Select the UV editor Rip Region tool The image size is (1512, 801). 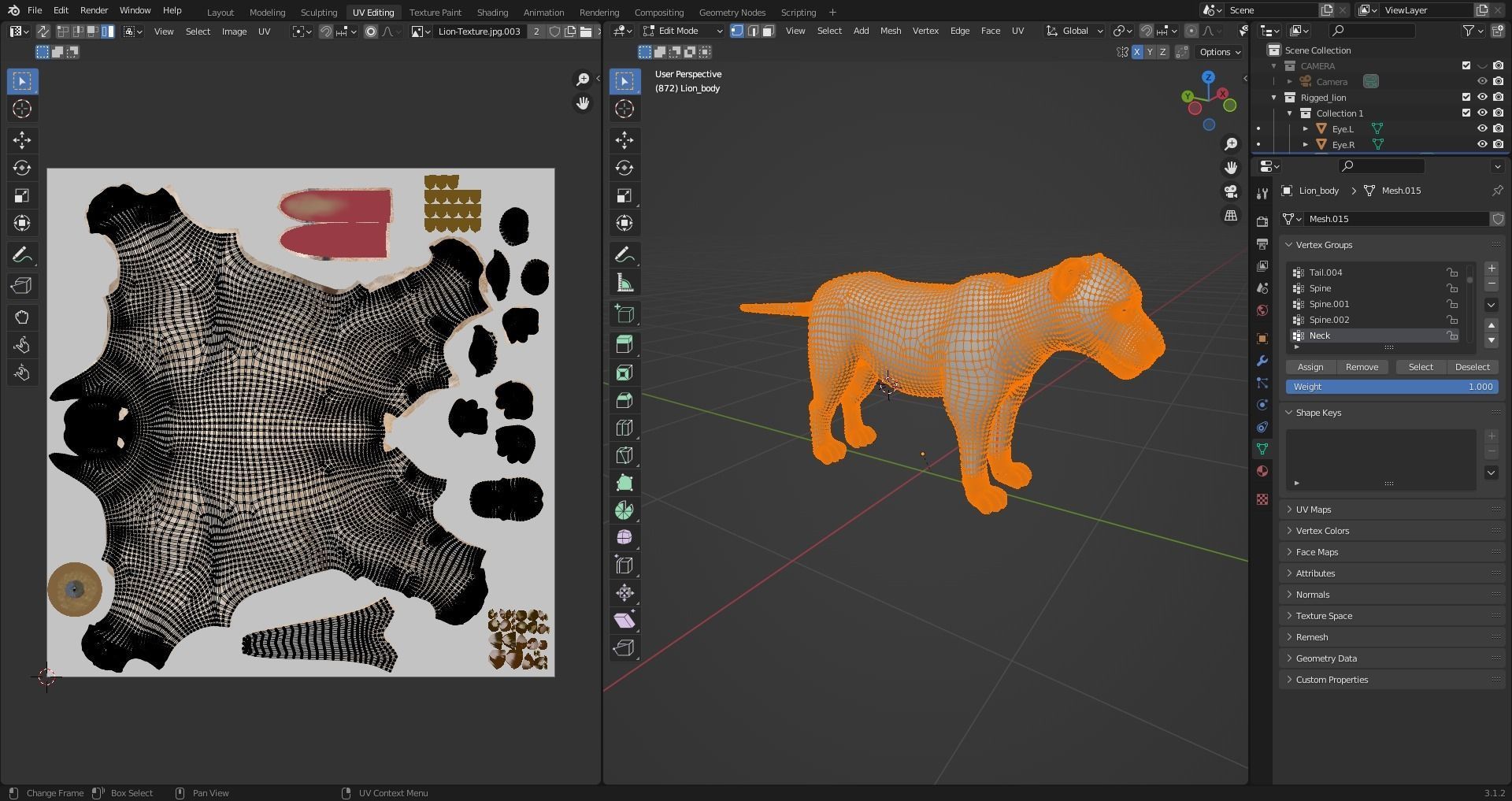(22, 286)
